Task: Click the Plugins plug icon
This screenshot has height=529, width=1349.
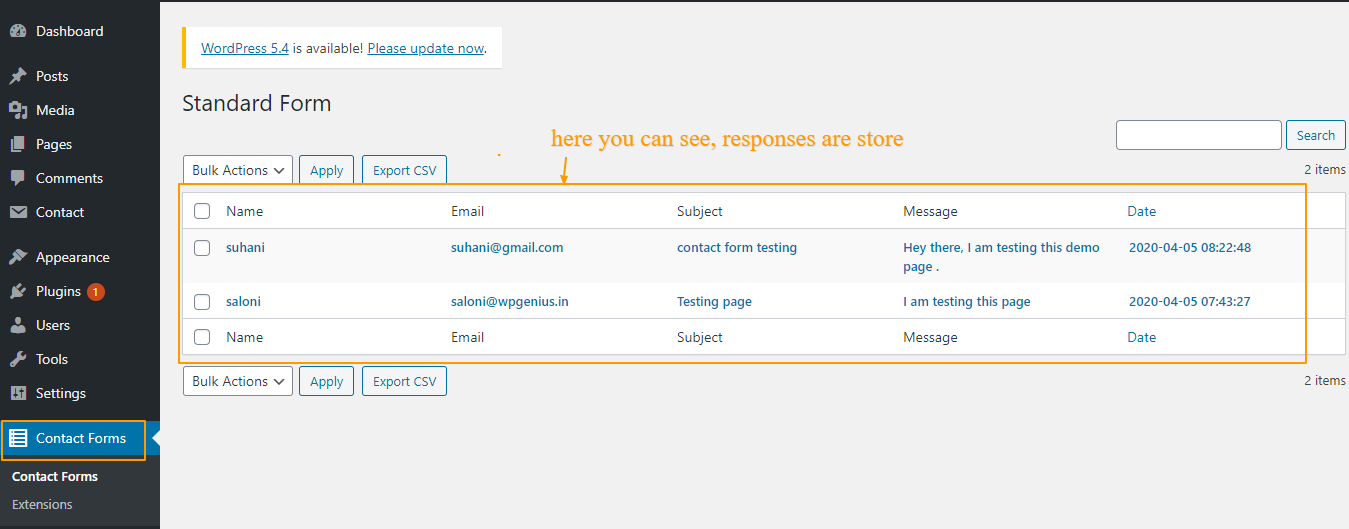Action: tap(17, 291)
